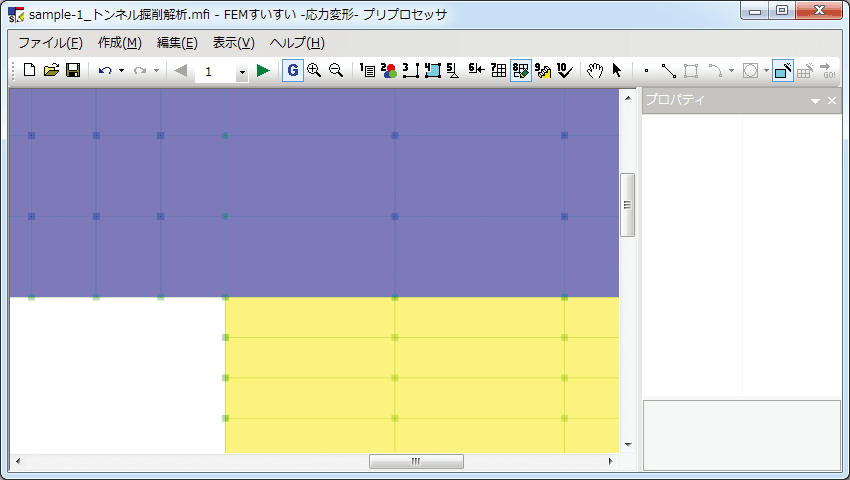This screenshot has height=480, width=850.
Task: Activate the arrow selection tool
Action: coord(617,71)
